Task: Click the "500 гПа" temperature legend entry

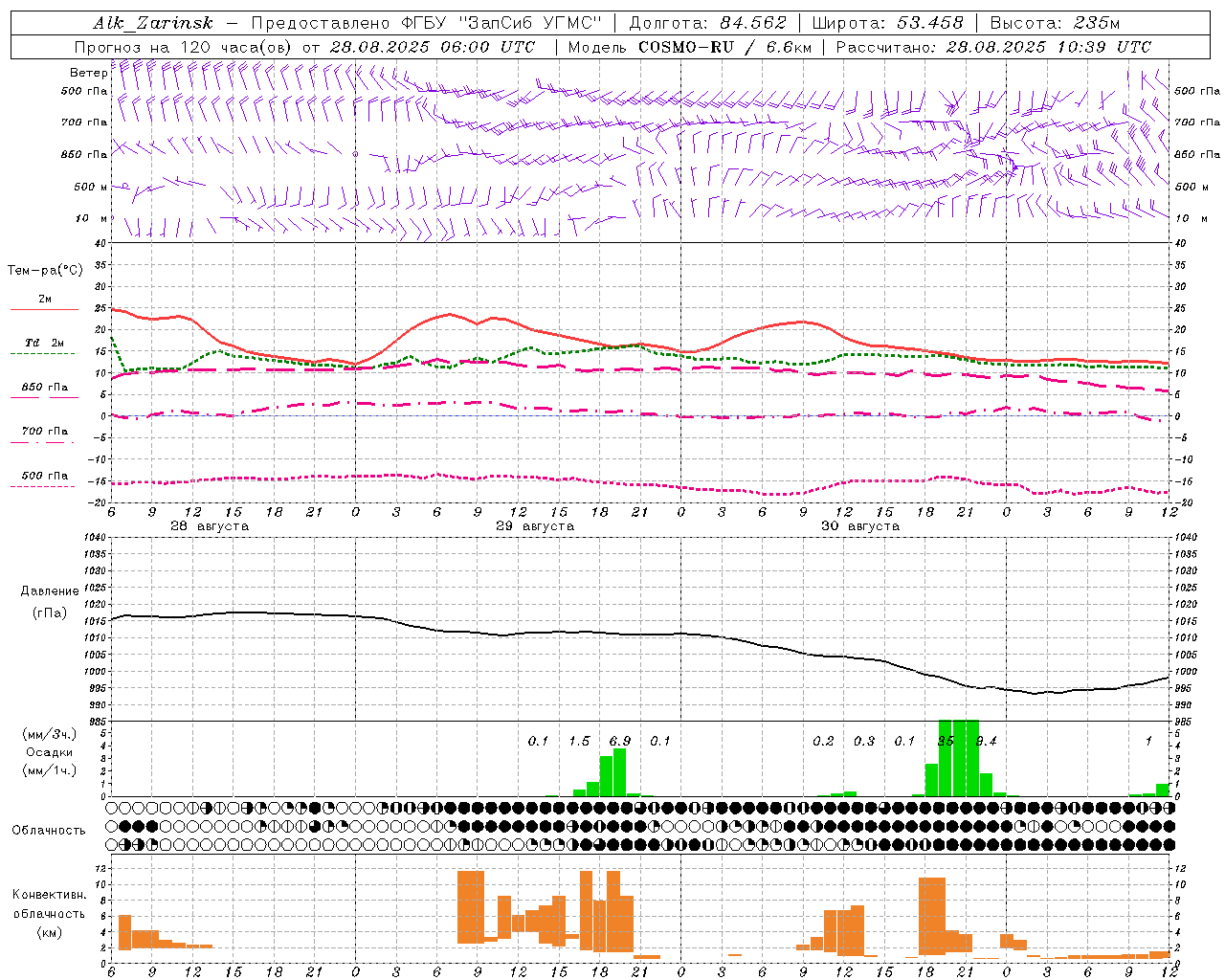Action: coord(44,480)
